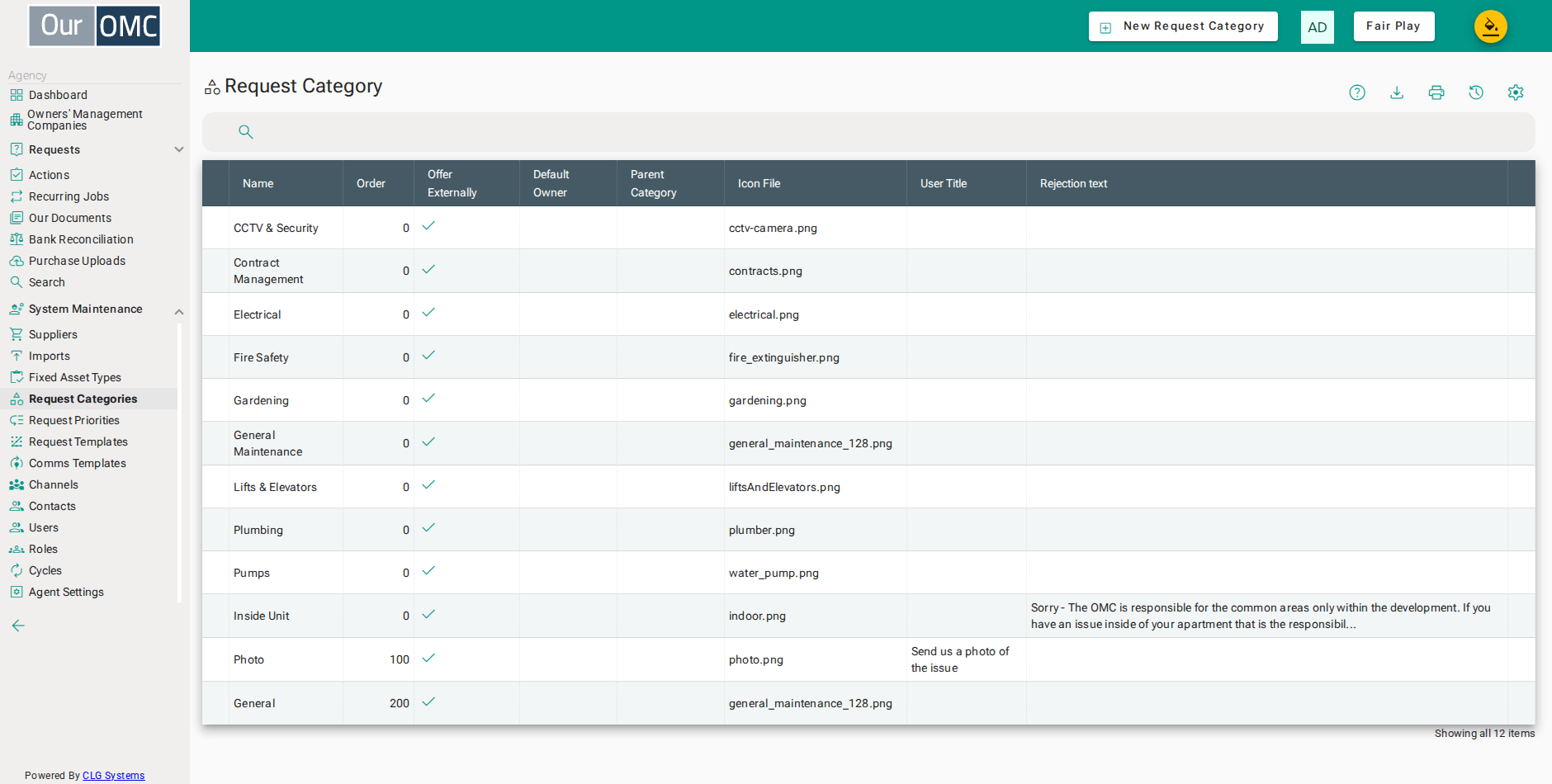Click the Roles icon in sidebar
The image size is (1552, 784).
point(17,549)
